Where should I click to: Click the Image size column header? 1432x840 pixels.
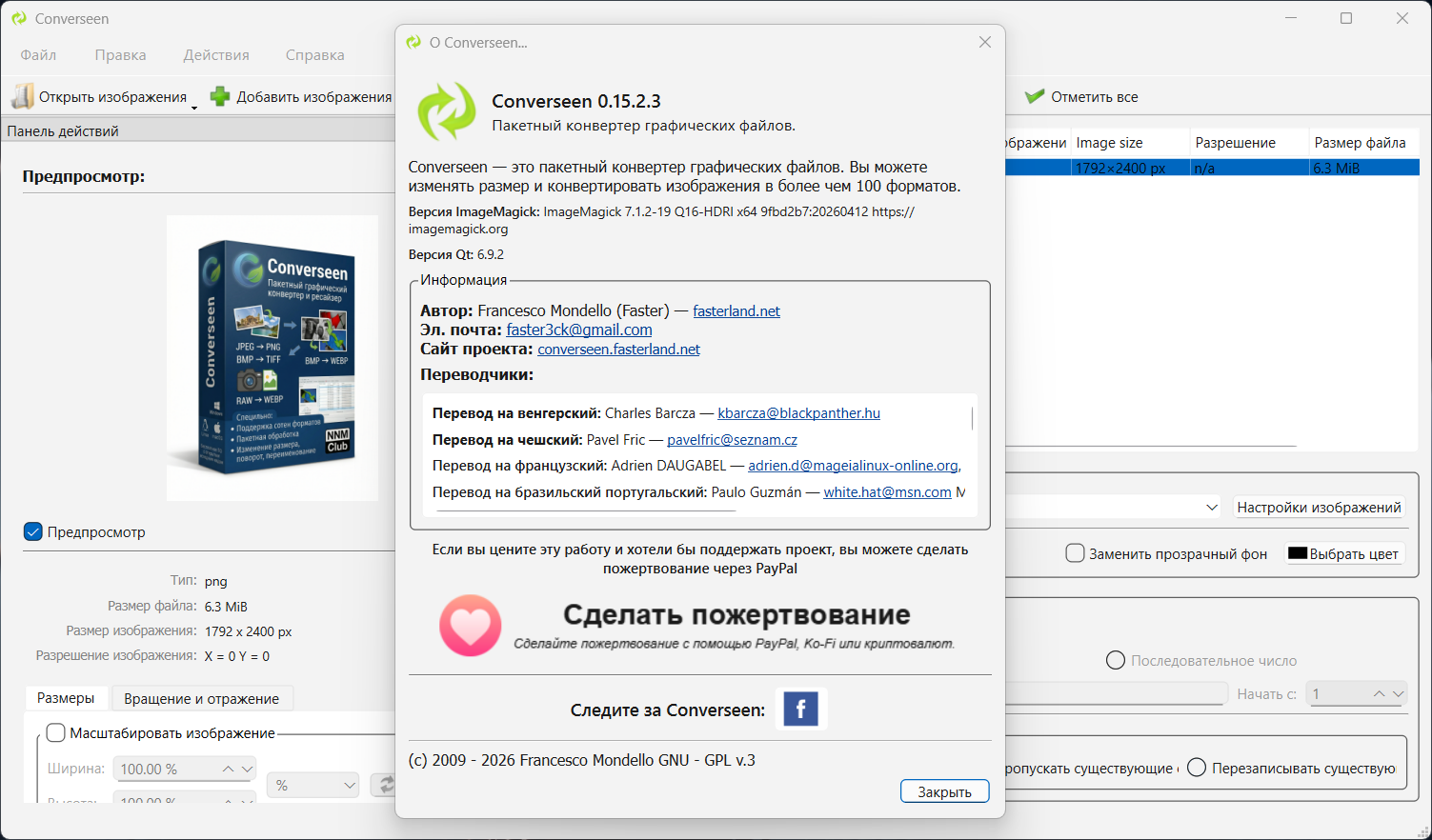click(x=1130, y=143)
